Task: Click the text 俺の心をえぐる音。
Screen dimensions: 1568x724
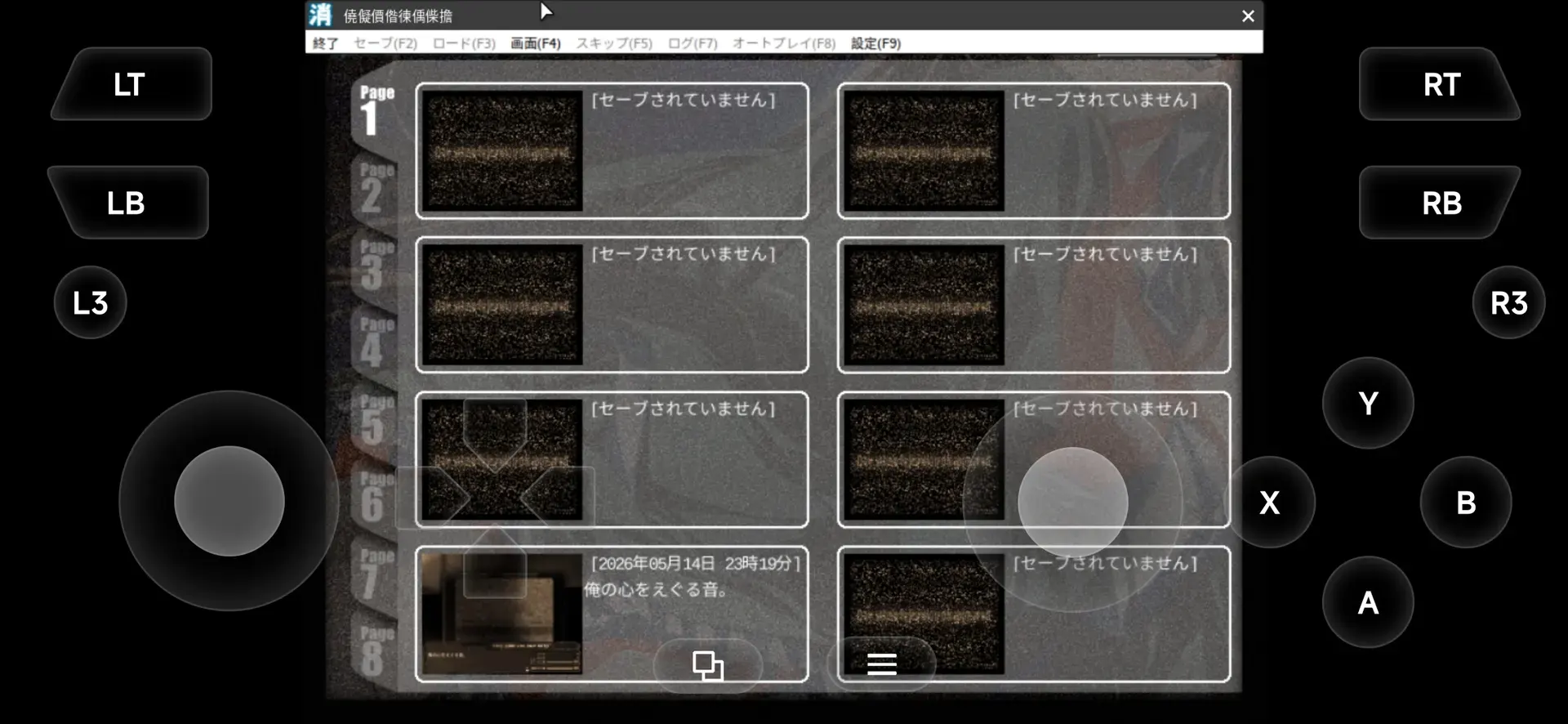Action: pos(657,589)
